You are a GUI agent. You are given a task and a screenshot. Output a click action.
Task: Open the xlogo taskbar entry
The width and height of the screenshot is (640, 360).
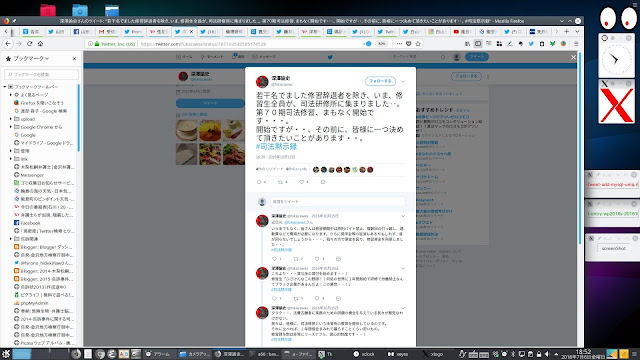[x=433, y=354]
